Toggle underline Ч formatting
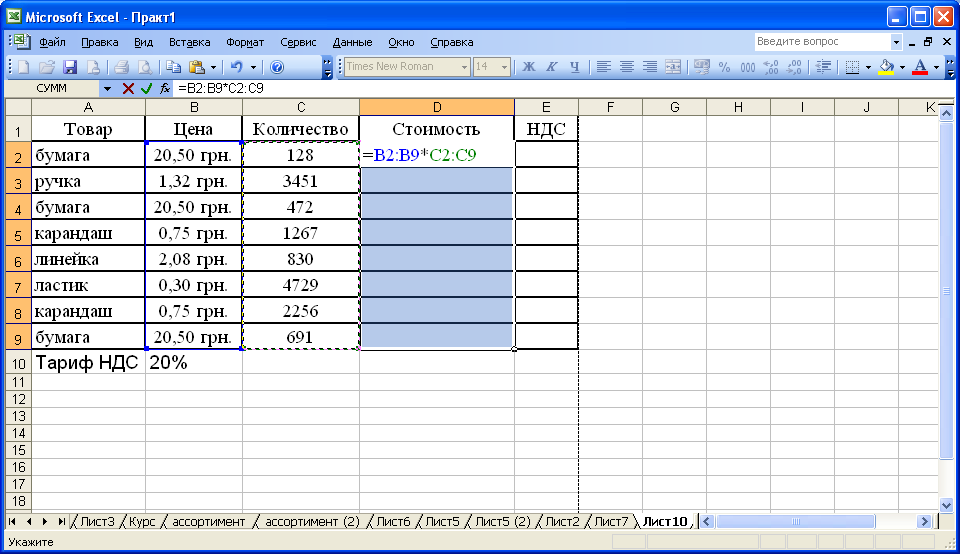This screenshot has height=554, width=960. coord(574,67)
